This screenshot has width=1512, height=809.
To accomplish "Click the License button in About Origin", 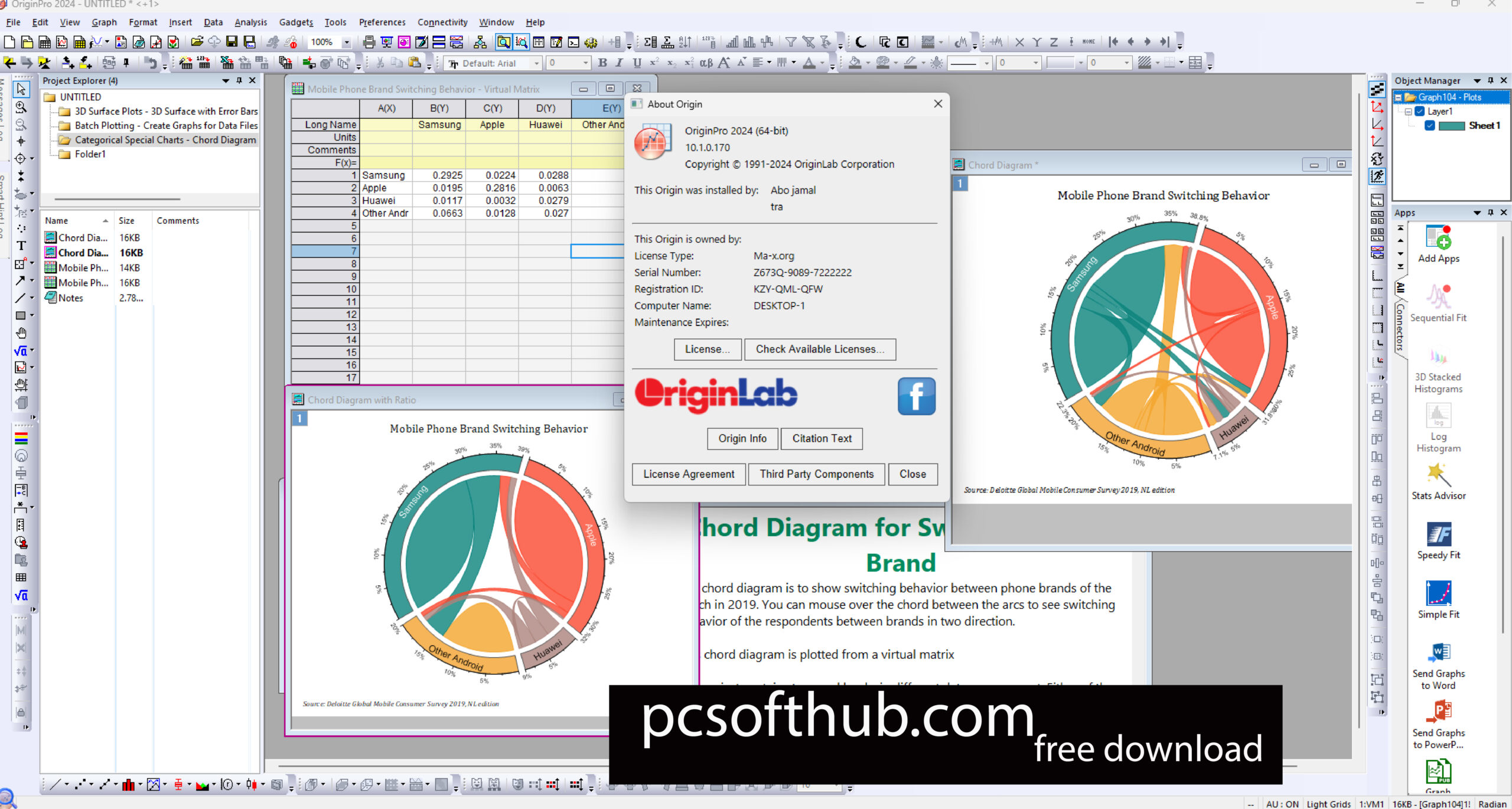I will pos(705,348).
